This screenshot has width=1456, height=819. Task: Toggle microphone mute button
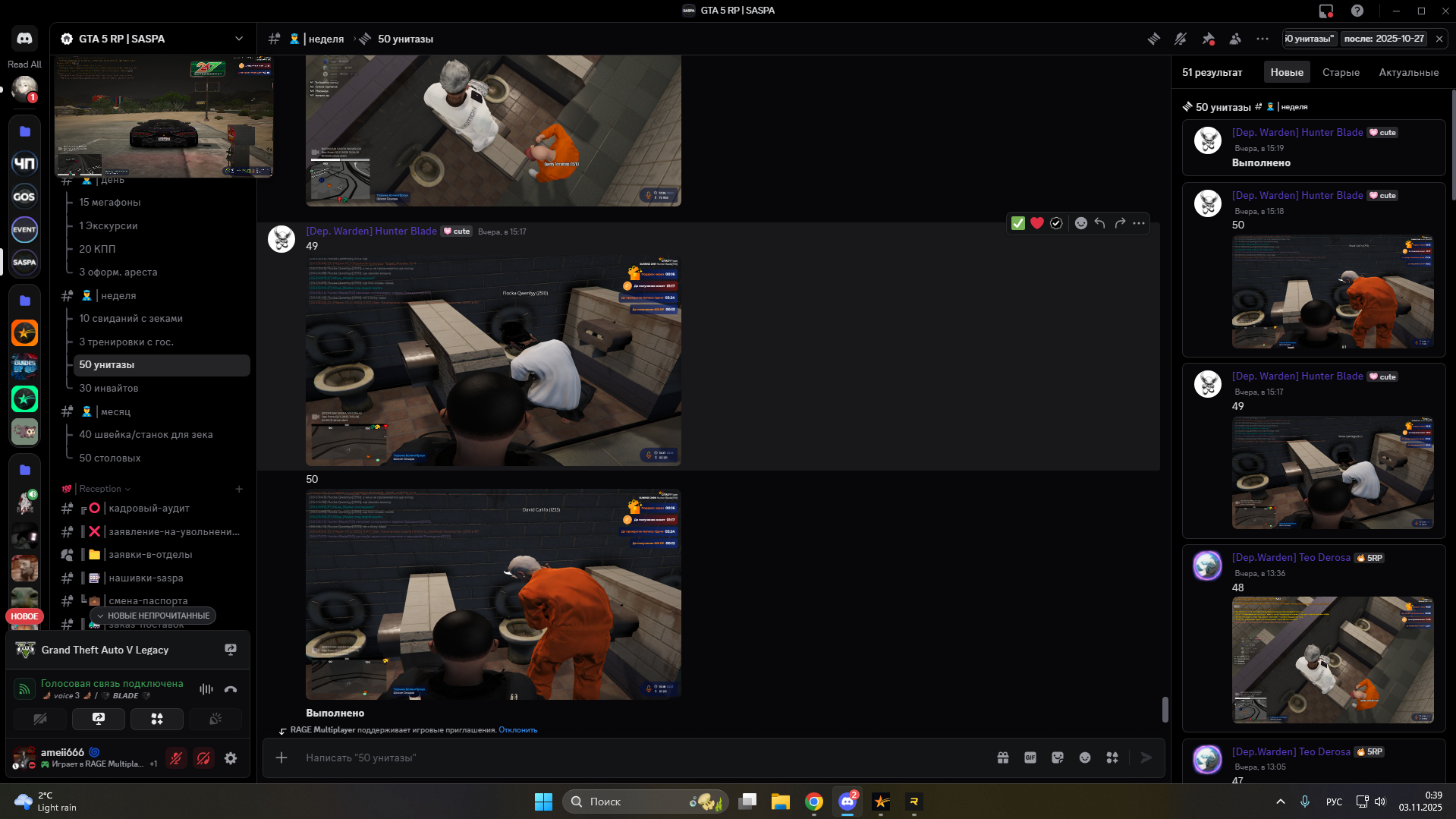pos(176,758)
